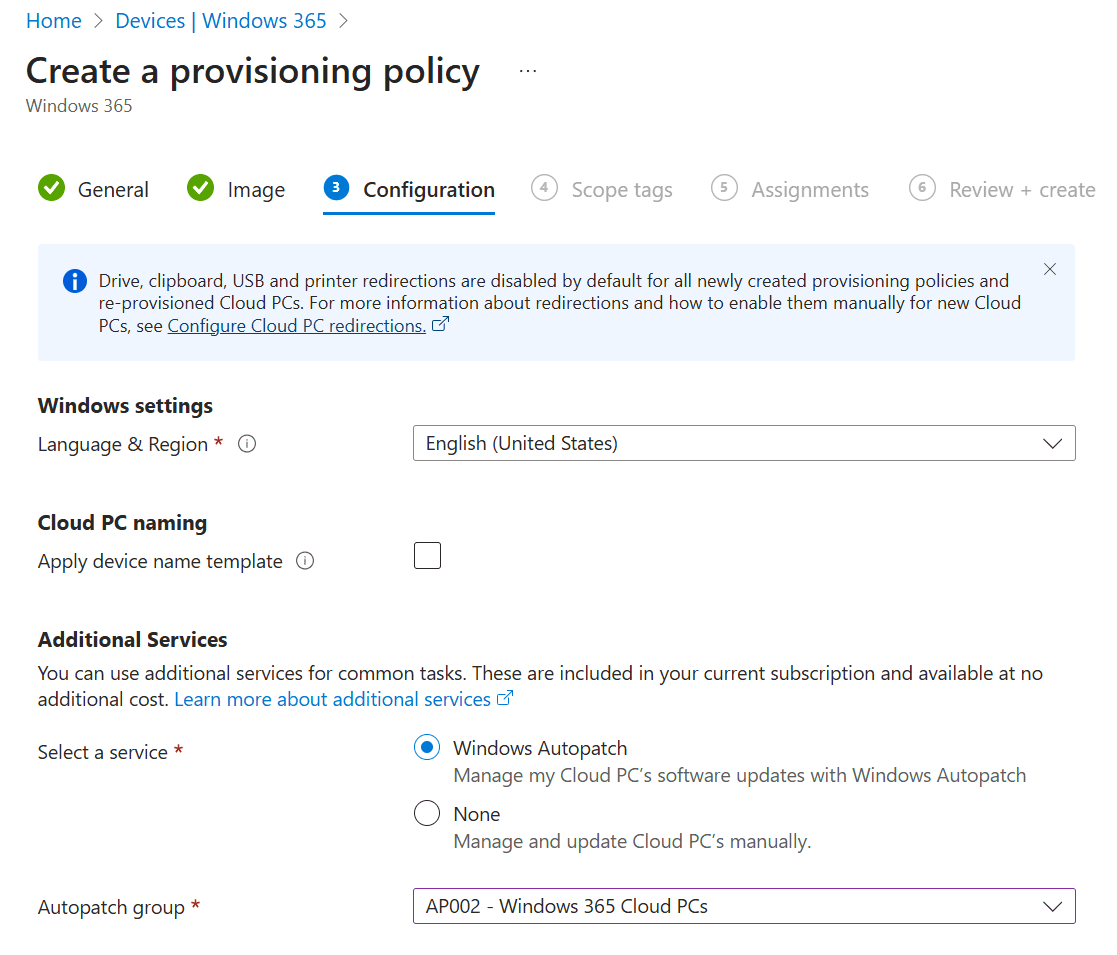The height and width of the screenshot is (955, 1117).
Task: Click info icon beside Language & Region
Action: point(247,444)
